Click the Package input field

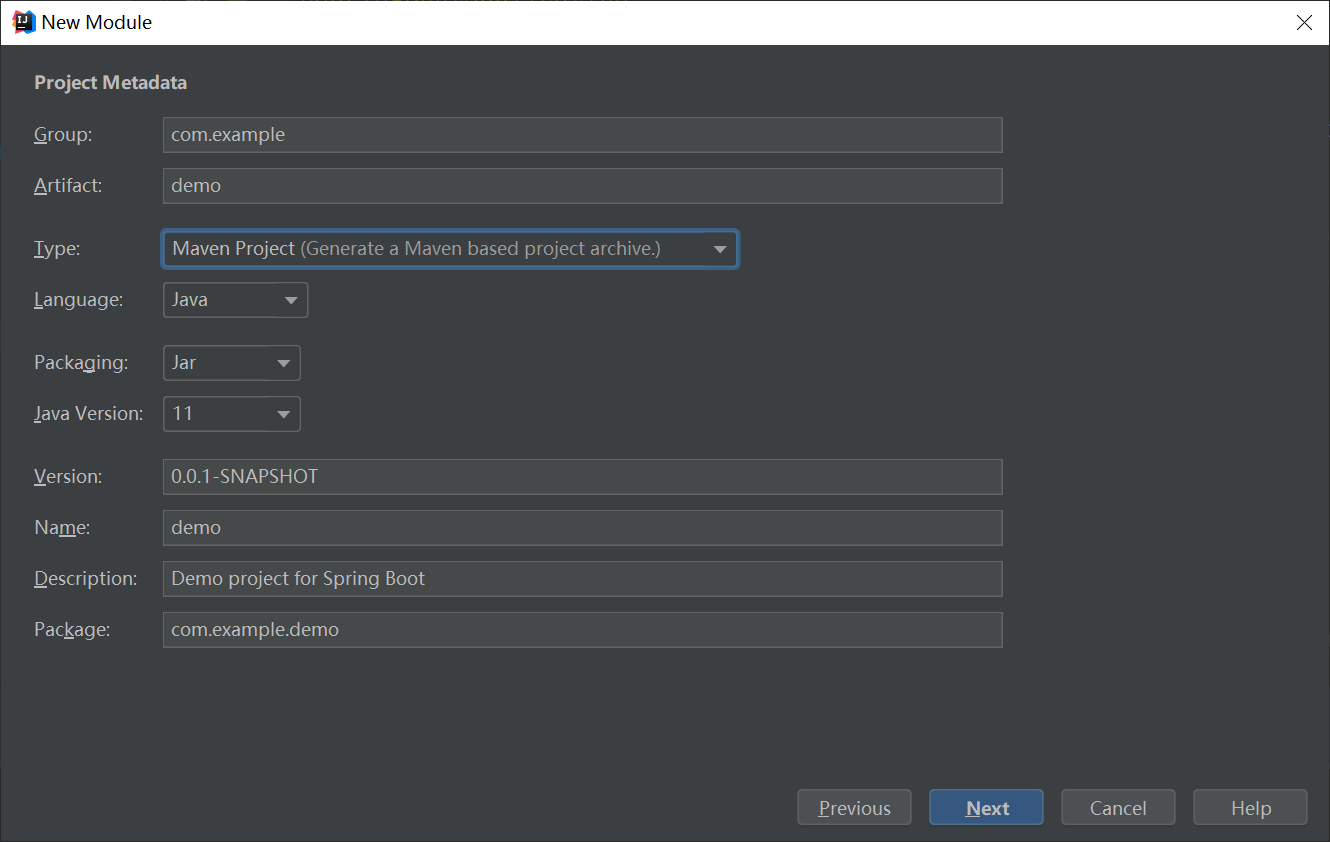pos(582,630)
